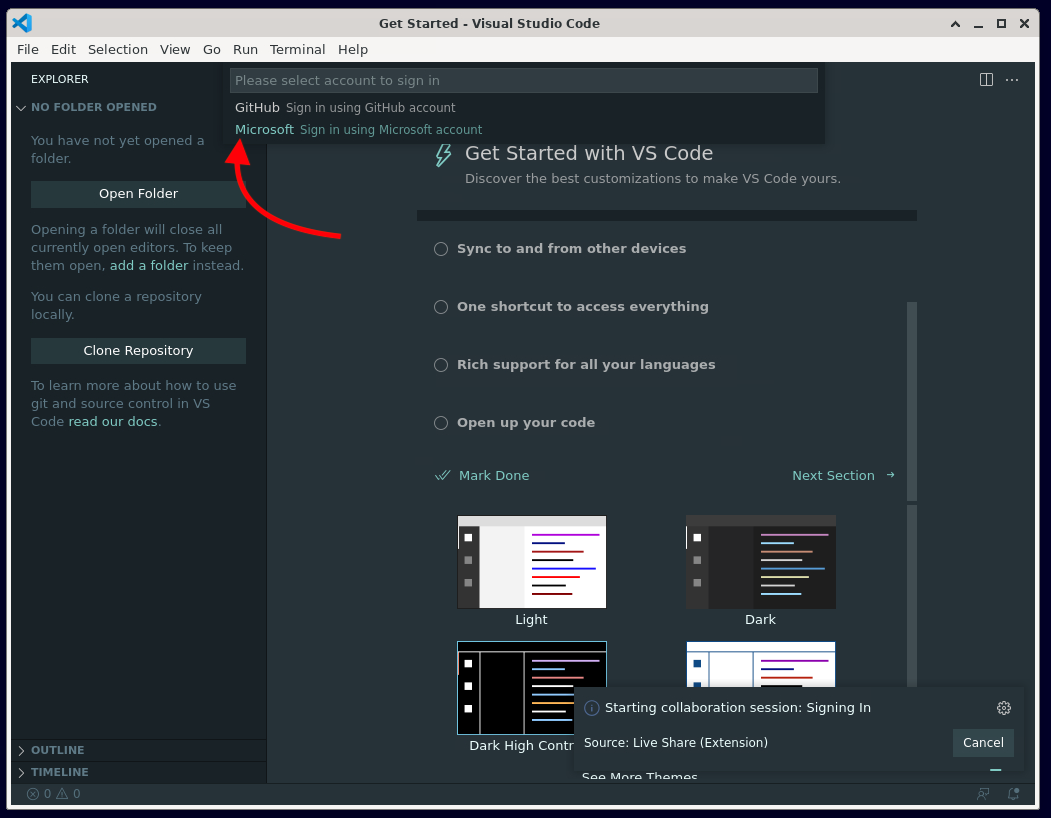The height and width of the screenshot is (818, 1051).
Task: Cancel the Live Share sign-in notification
Action: (x=982, y=743)
